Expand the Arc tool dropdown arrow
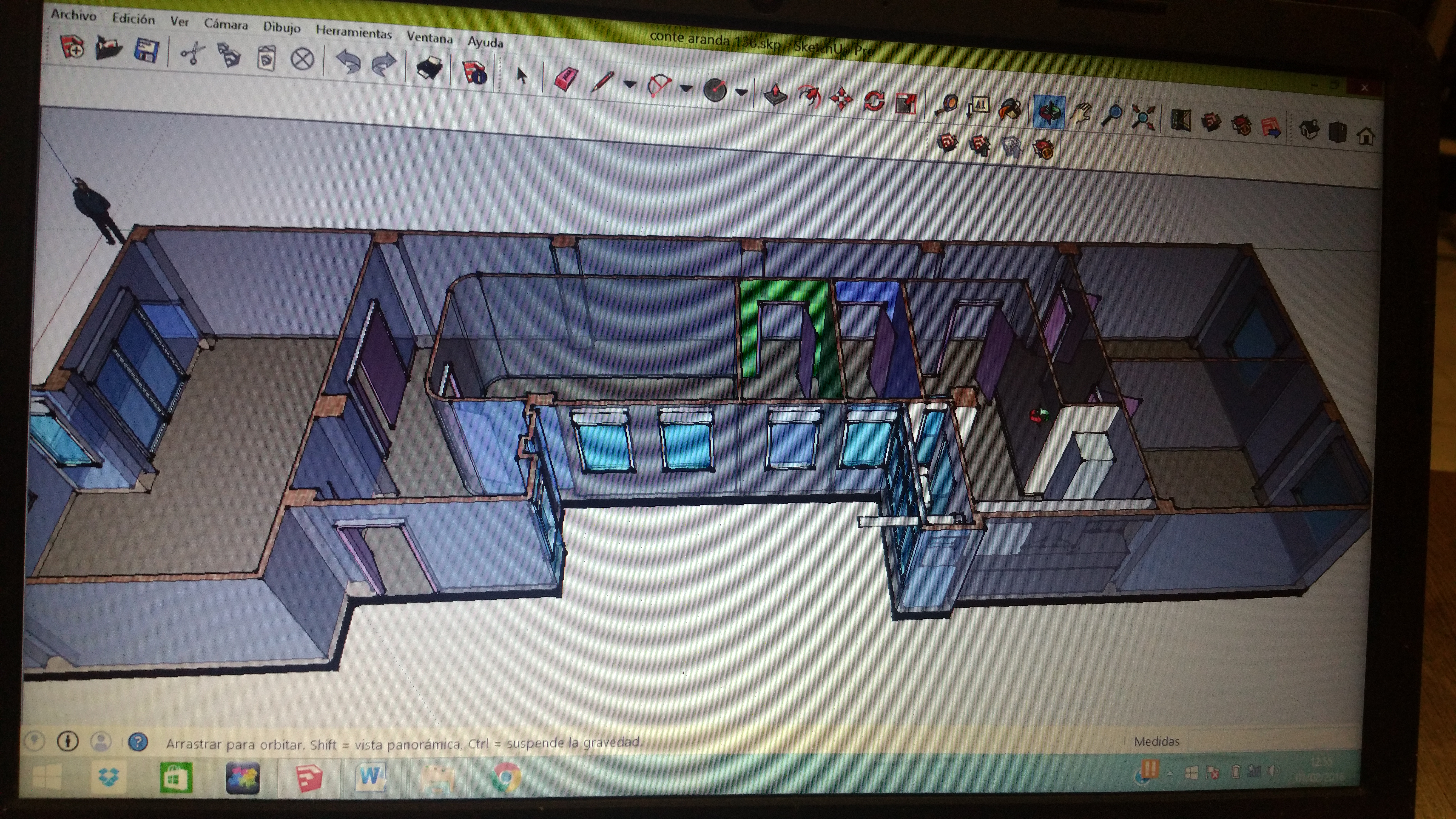Screen dimensions: 1456x819 pyautogui.click(x=686, y=88)
